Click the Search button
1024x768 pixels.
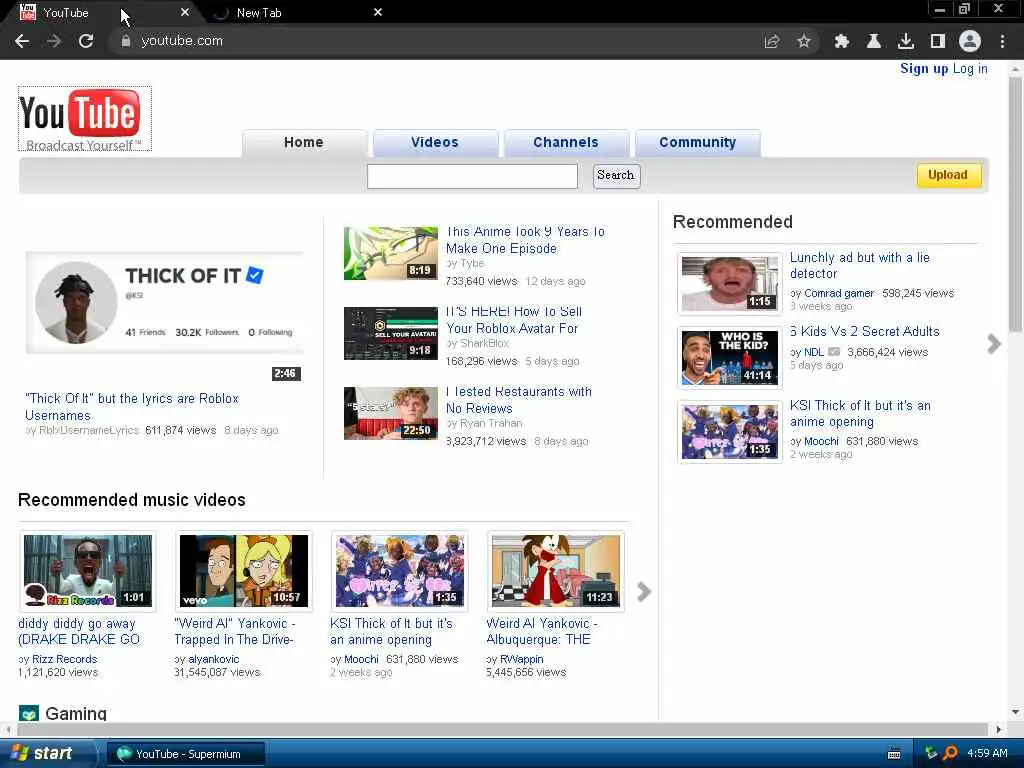point(616,175)
